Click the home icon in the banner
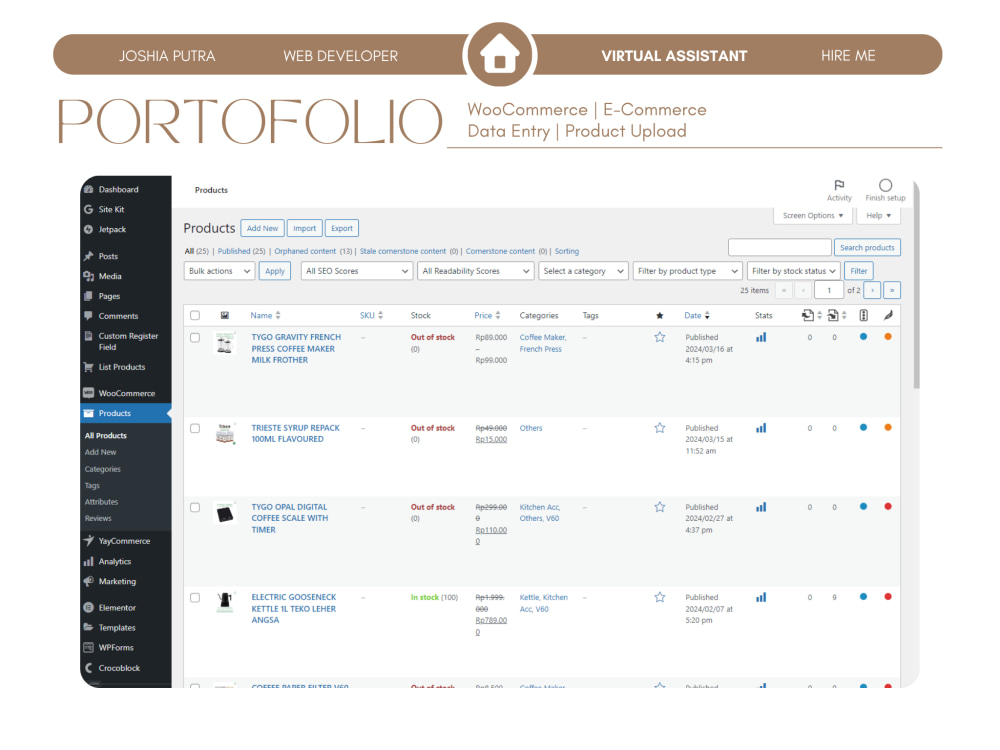 click(x=500, y=55)
